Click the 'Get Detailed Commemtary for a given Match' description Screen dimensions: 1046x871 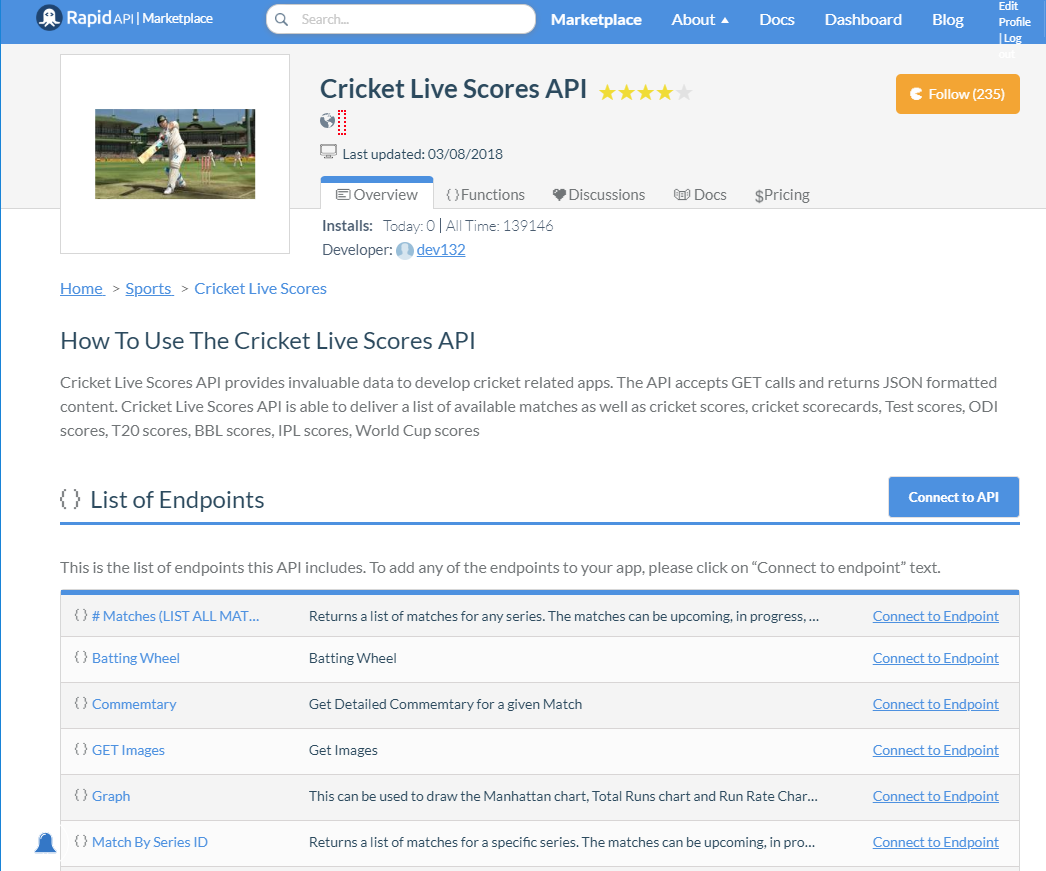tap(446, 704)
